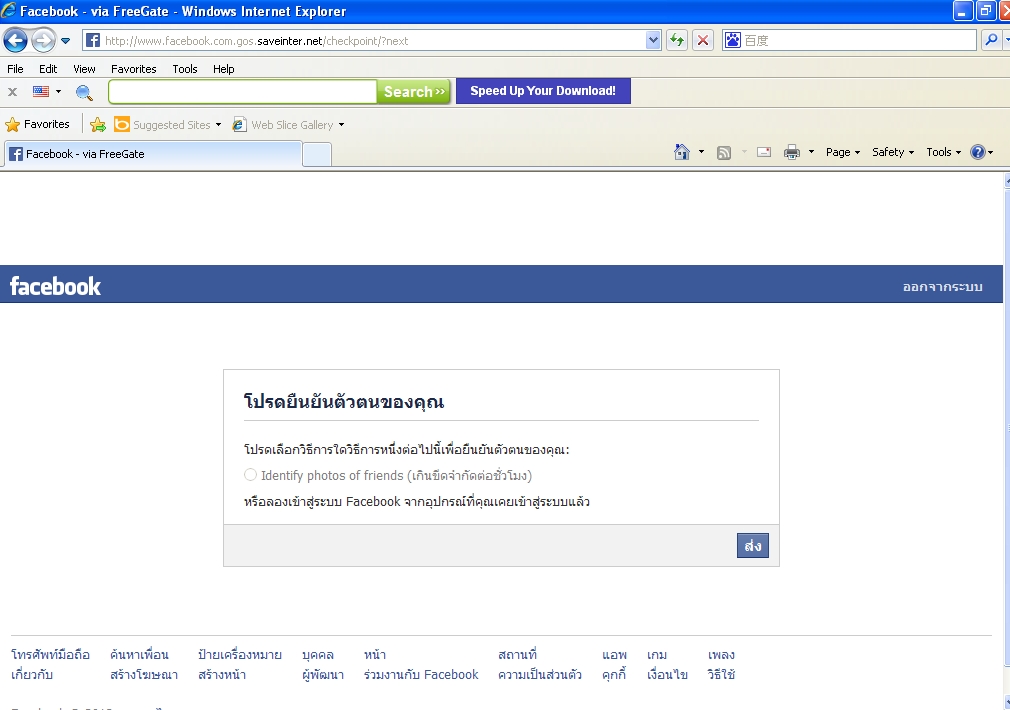
Task: Open the Print dropdown arrow
Action: pos(811,152)
